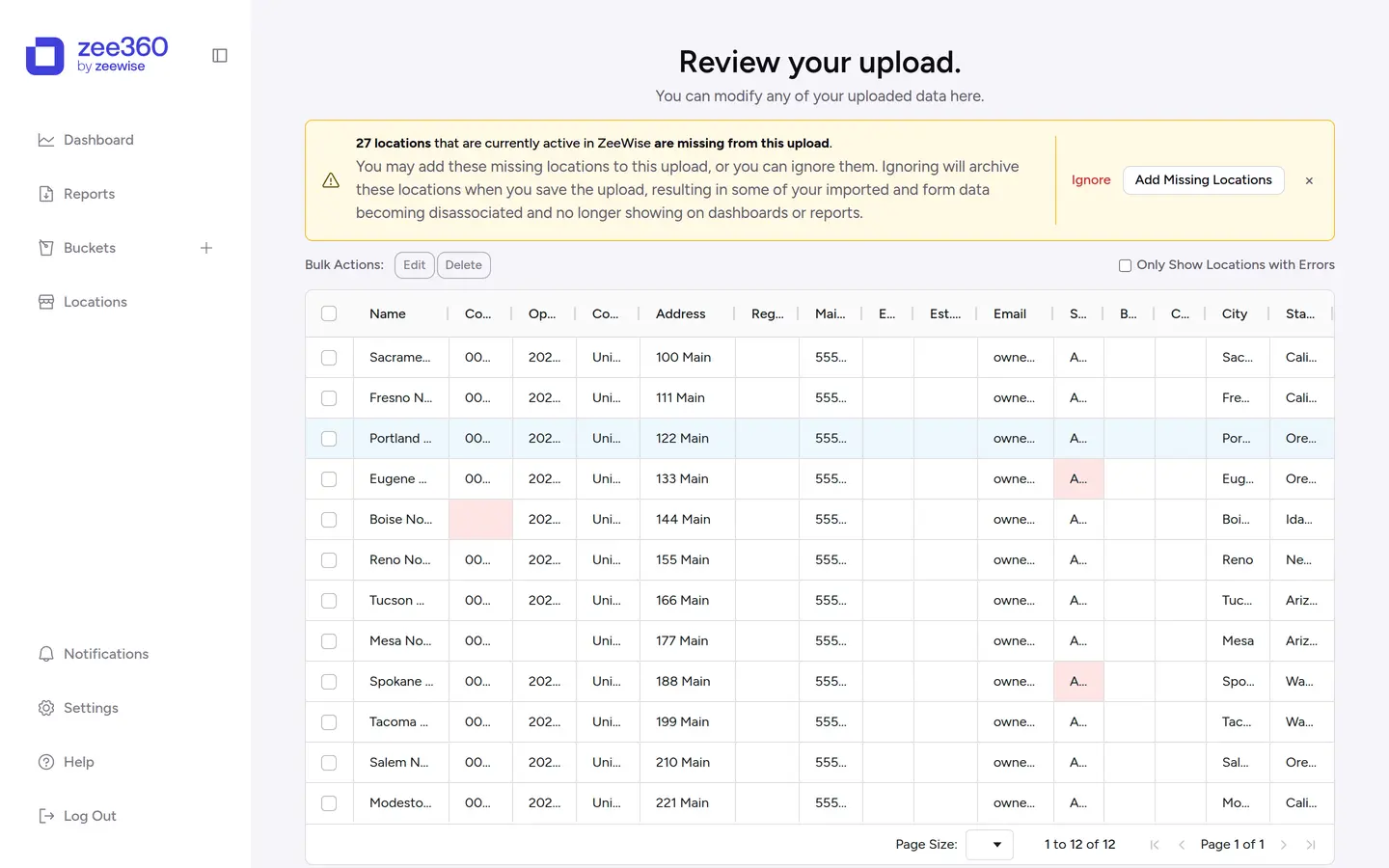Click the empty red cell in Boise row
This screenshot has width=1389, height=868.
480,520
